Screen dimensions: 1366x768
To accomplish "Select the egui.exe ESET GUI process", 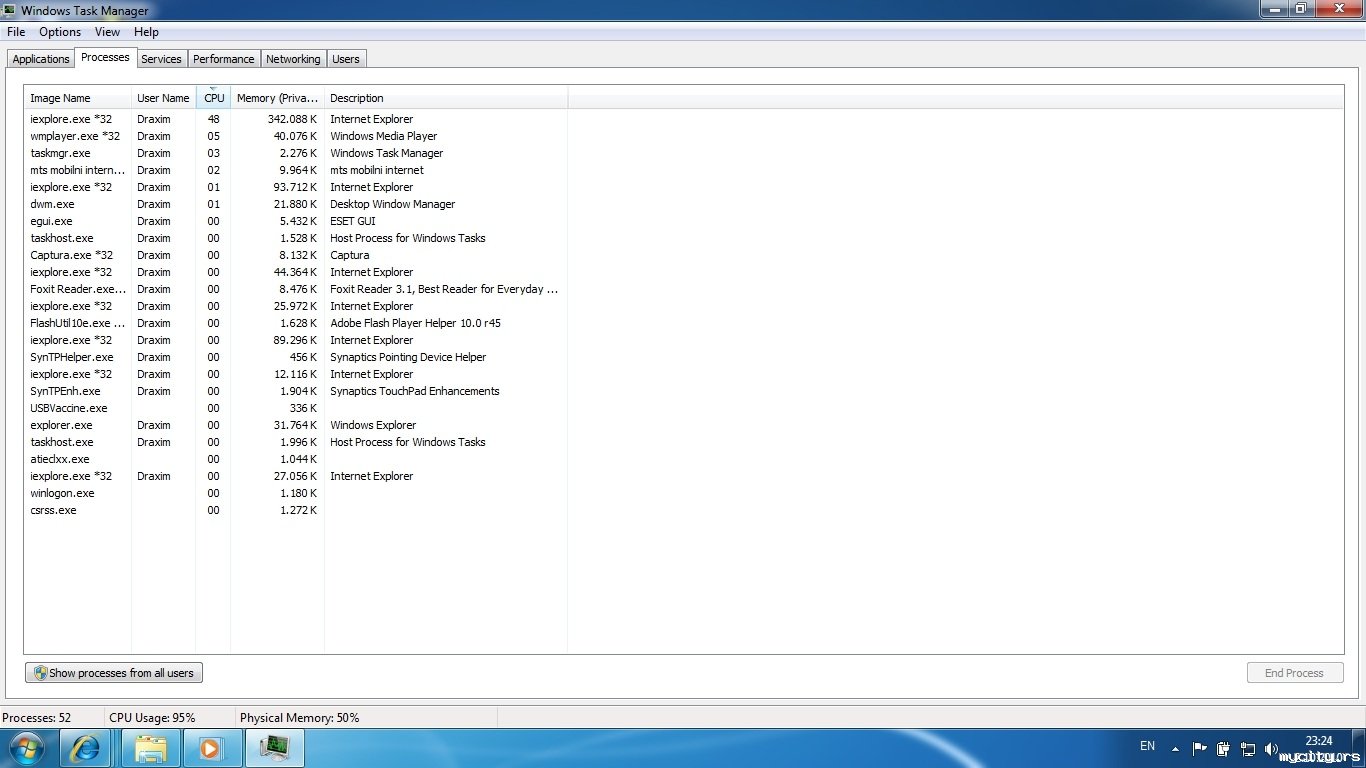I will 296,221.
